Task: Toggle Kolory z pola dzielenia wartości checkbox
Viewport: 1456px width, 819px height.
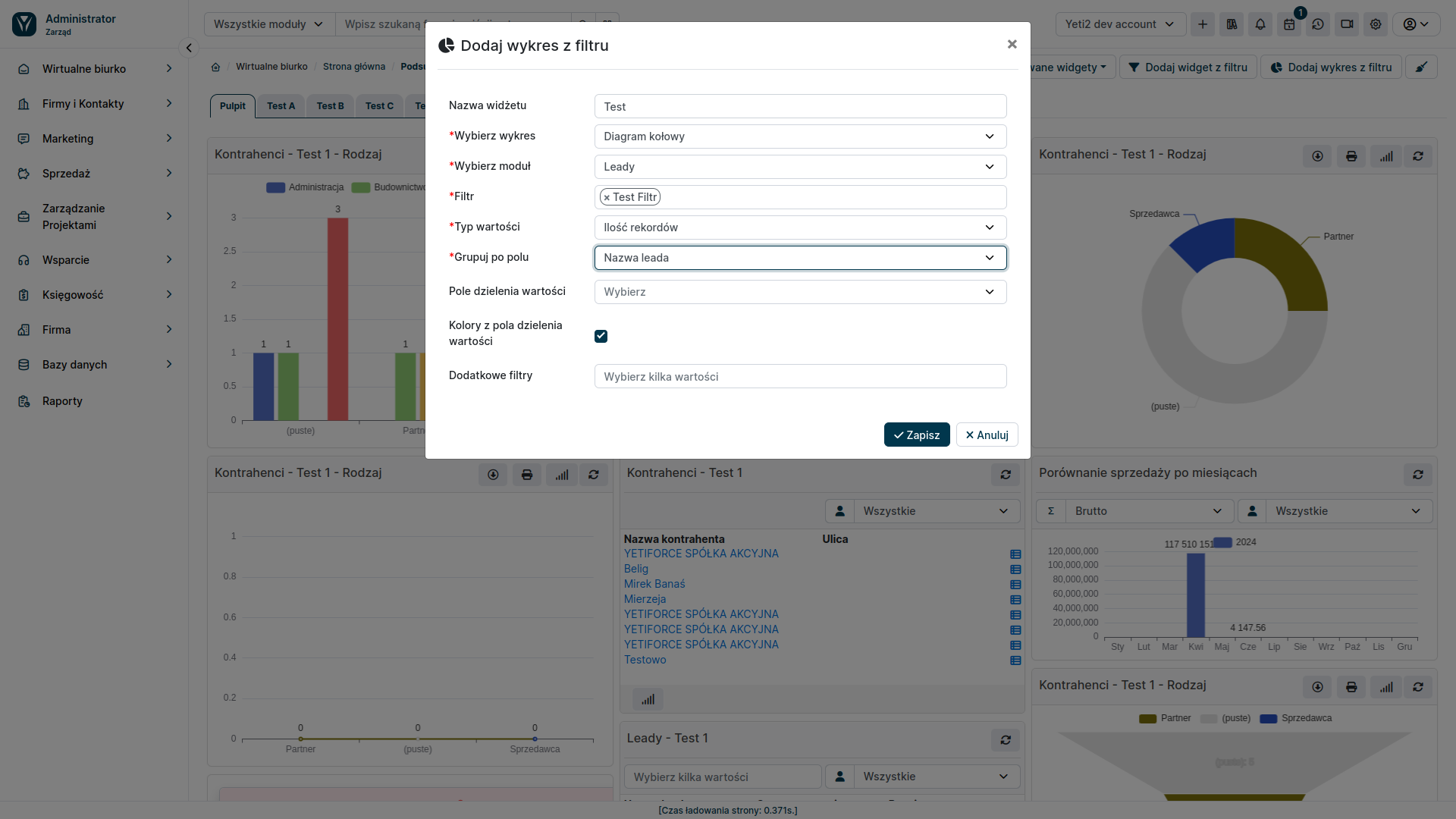Action: (x=601, y=336)
